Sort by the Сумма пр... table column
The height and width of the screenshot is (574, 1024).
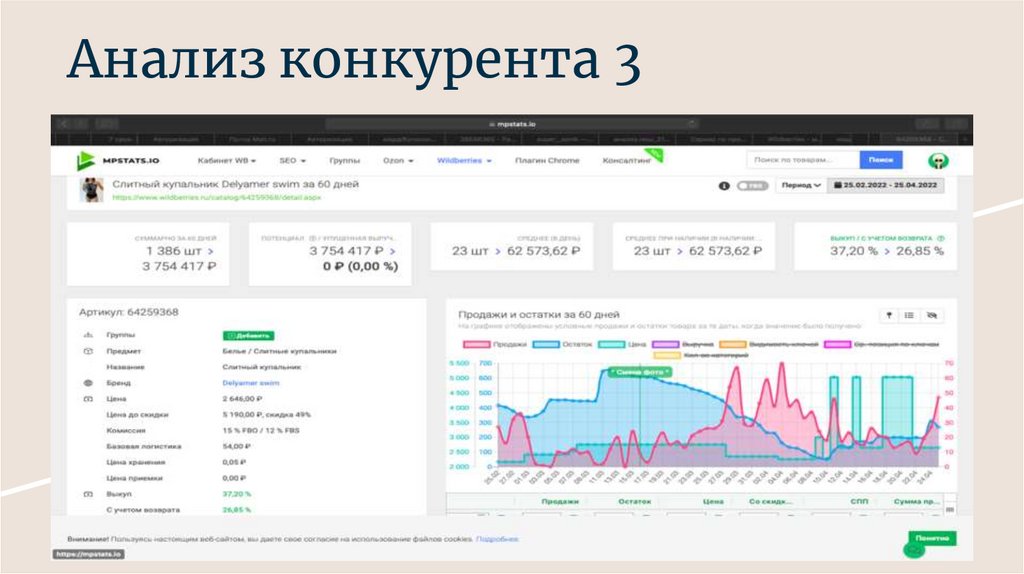click(x=917, y=502)
